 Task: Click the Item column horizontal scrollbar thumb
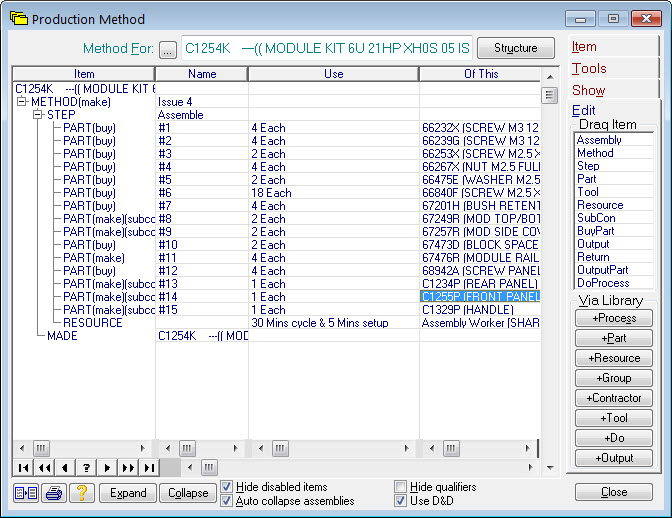[41, 449]
